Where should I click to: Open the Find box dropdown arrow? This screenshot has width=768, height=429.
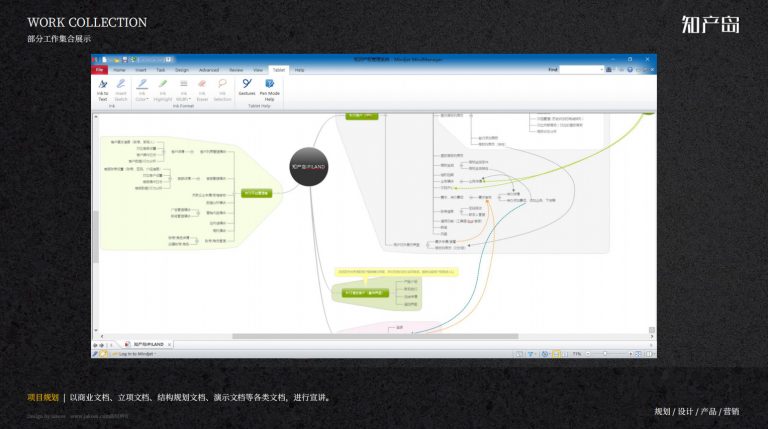pyautogui.click(x=601, y=70)
